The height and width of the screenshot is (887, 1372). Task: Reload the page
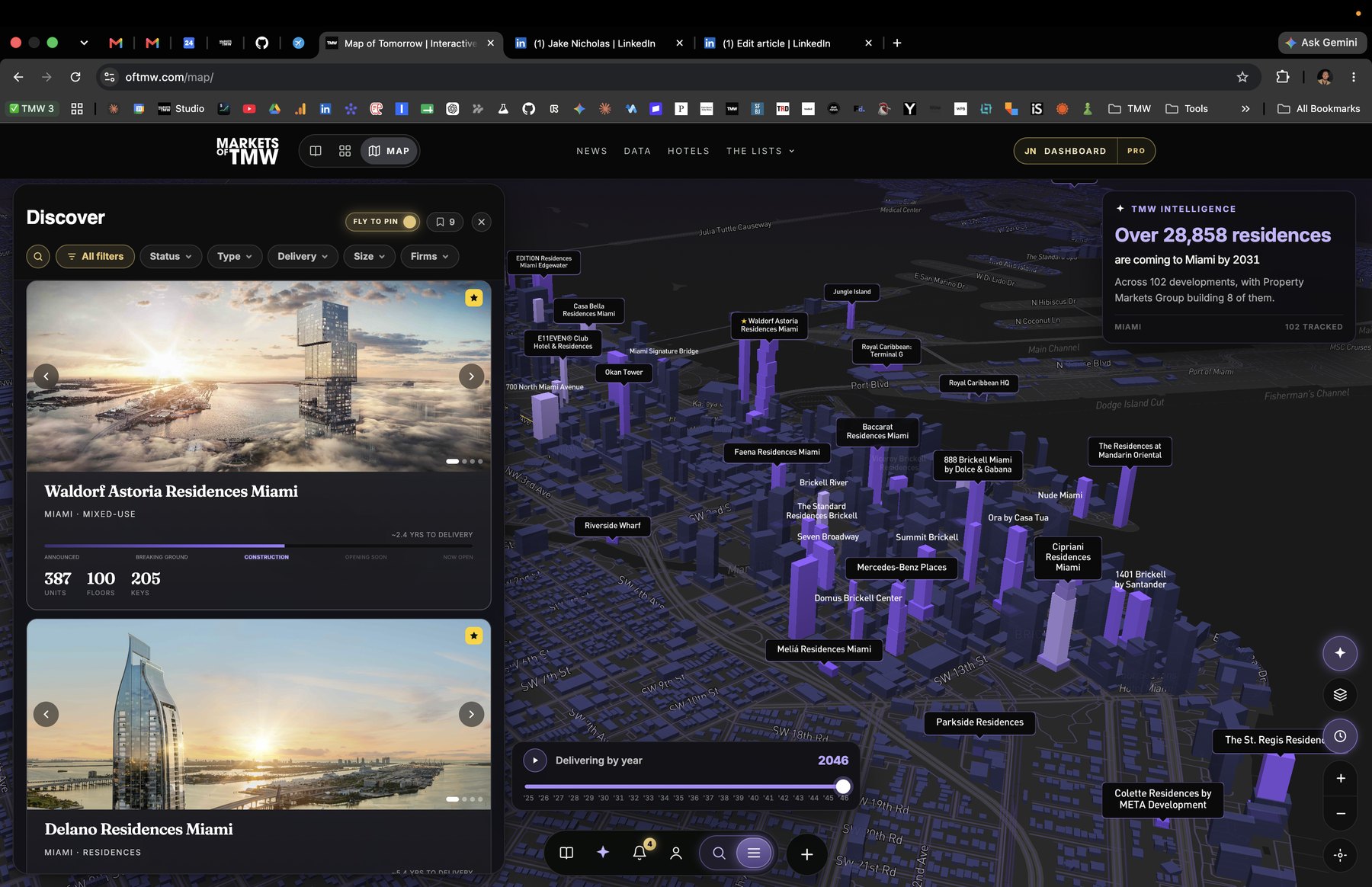tap(75, 77)
